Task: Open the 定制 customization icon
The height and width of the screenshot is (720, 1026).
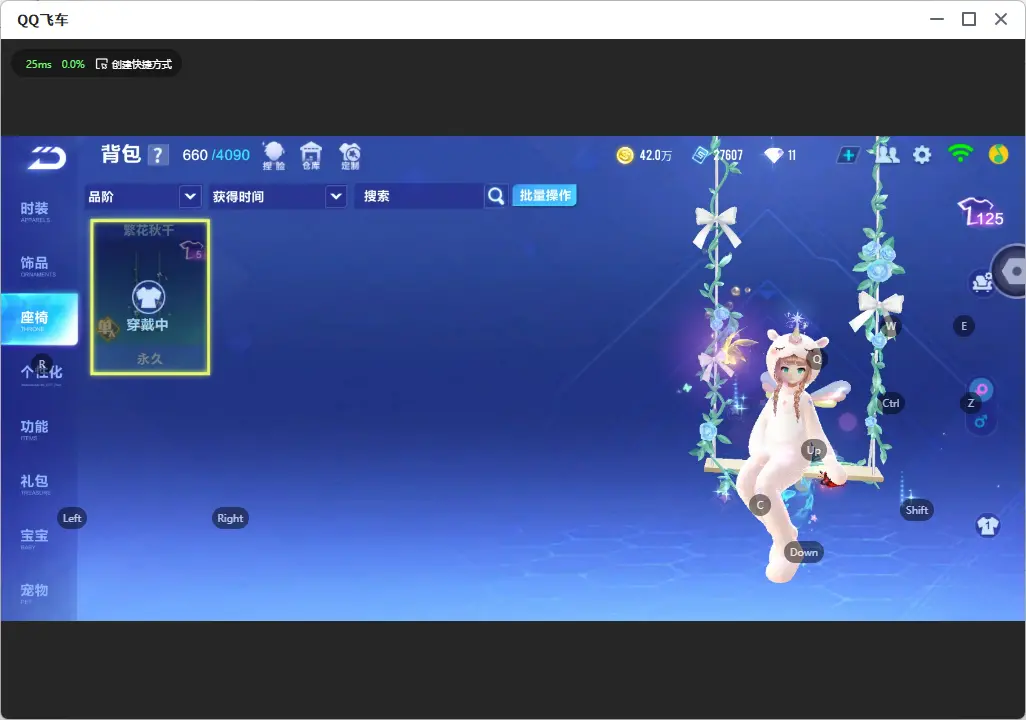Action: tap(350, 156)
